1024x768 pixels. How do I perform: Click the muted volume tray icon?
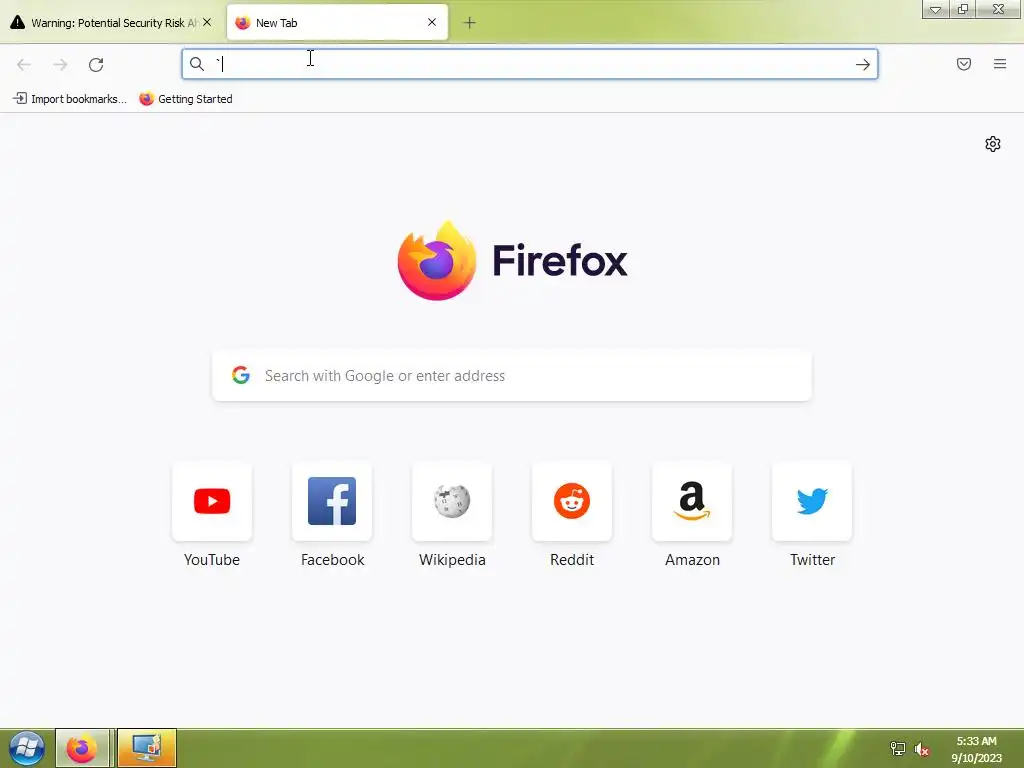[921, 749]
